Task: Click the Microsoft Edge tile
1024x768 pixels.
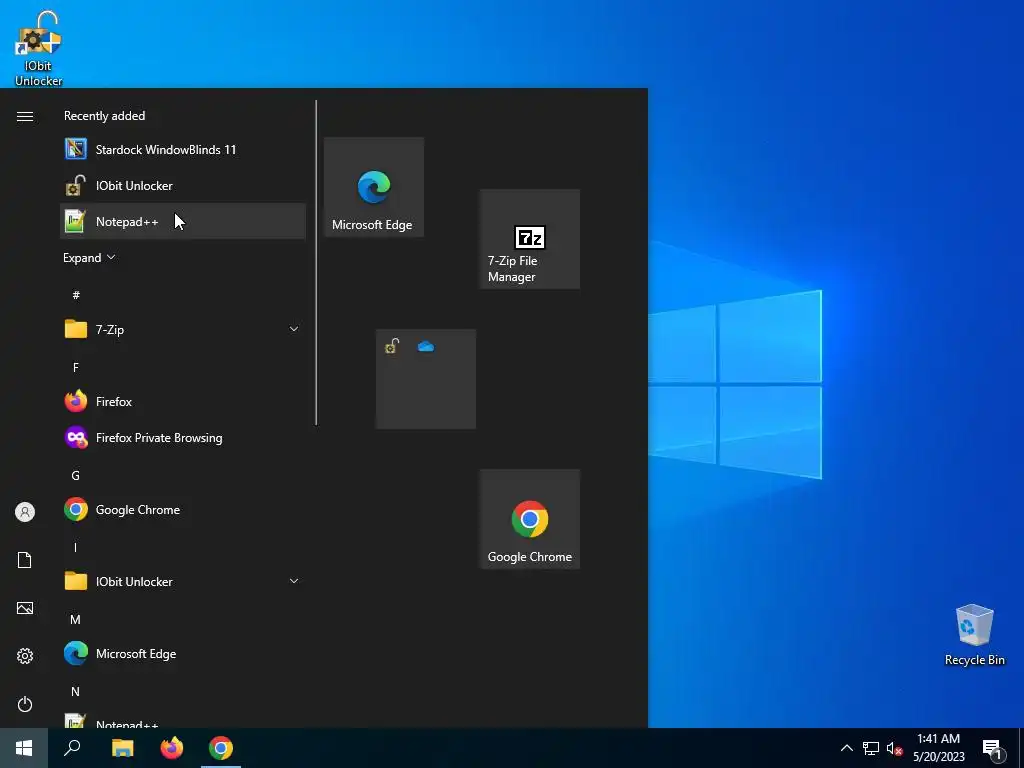Action: (x=374, y=187)
